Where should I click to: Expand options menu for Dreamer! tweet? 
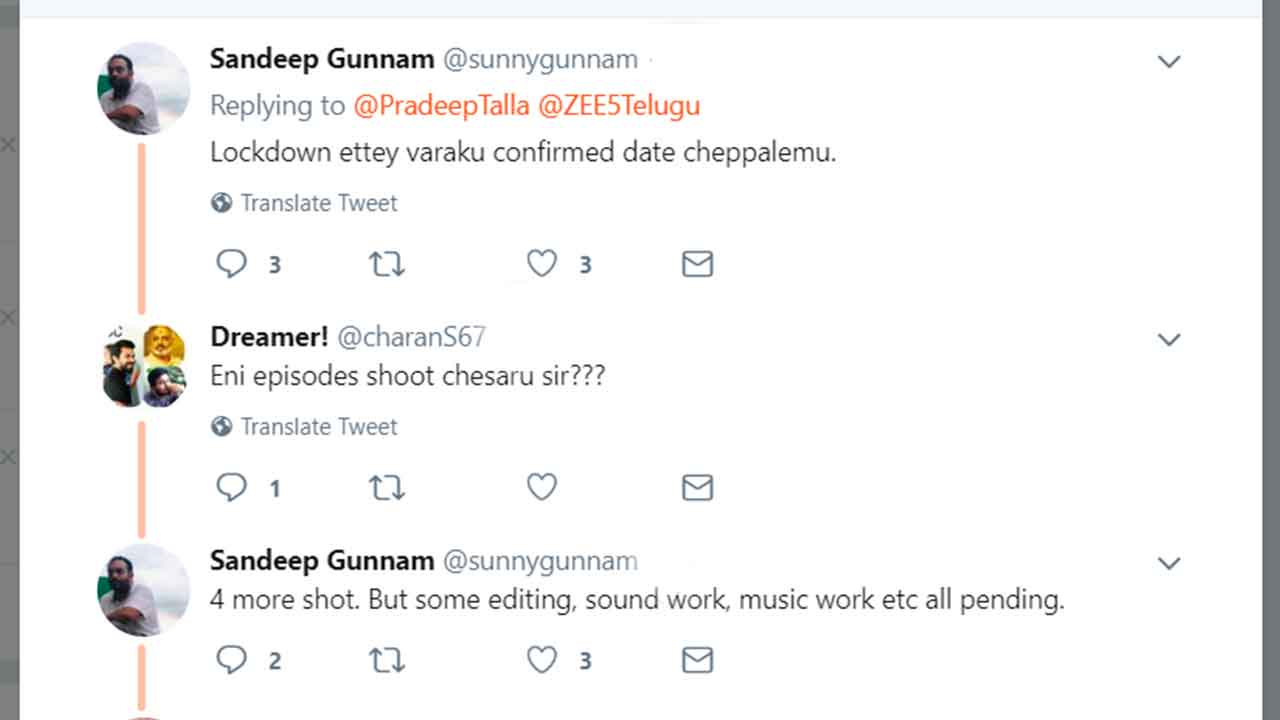[1169, 340]
